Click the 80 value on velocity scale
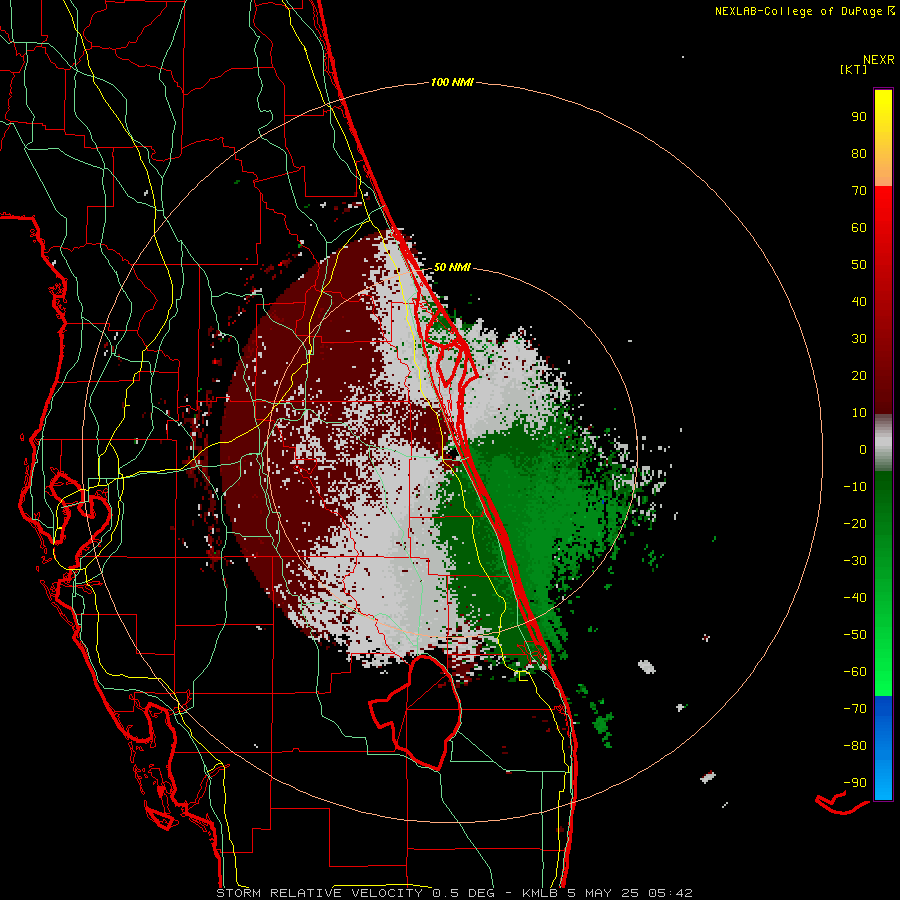Viewport: 900px width, 900px height. pos(859,154)
